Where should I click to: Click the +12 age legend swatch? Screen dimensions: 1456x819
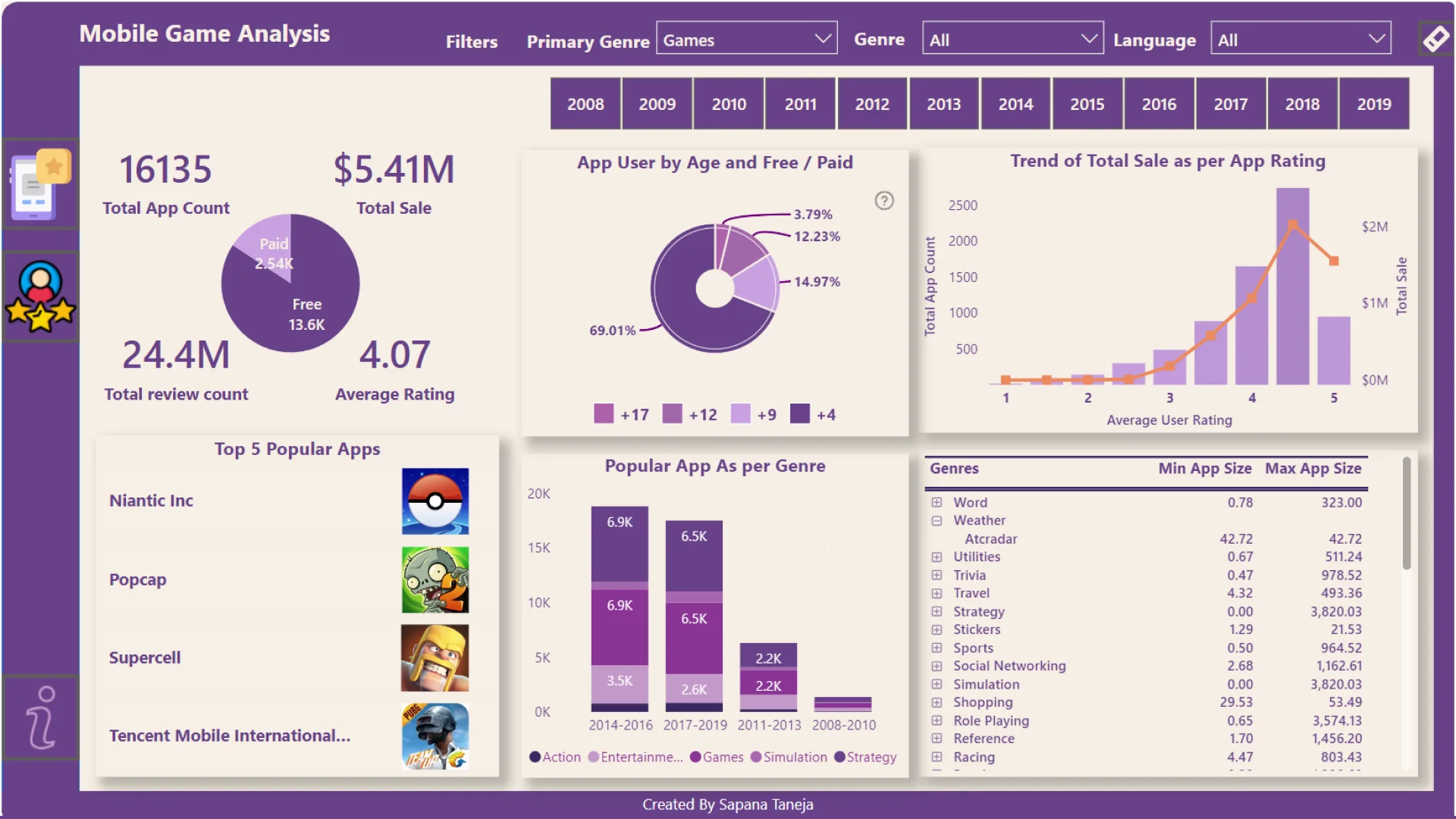tap(672, 414)
